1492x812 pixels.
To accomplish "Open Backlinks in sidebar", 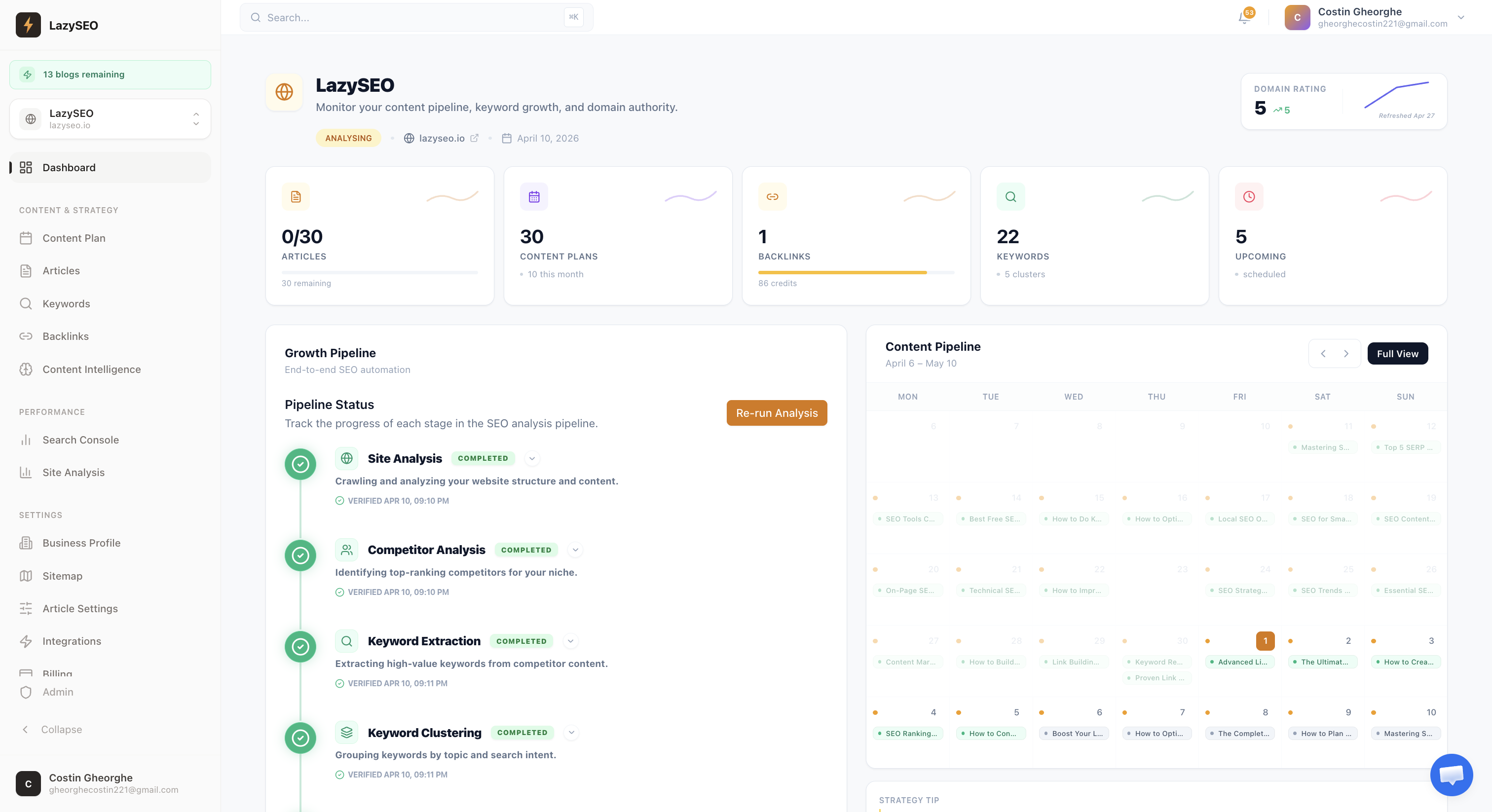I will (x=110, y=336).
